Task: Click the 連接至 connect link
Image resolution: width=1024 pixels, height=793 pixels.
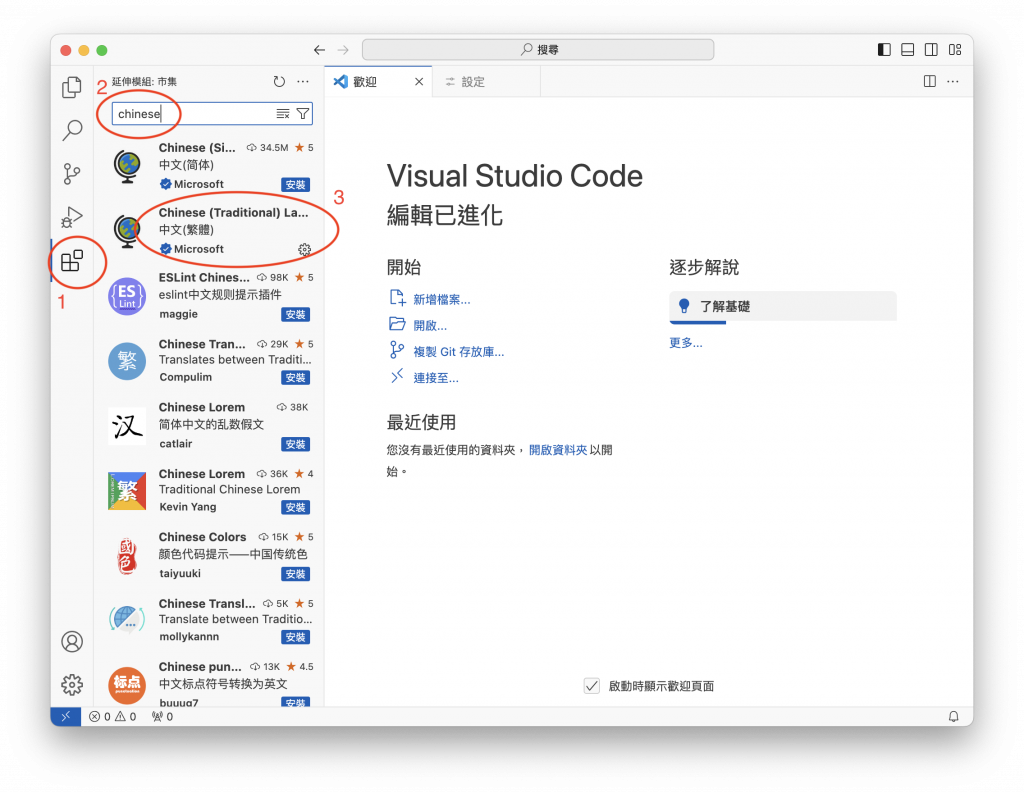Action: coord(436,378)
